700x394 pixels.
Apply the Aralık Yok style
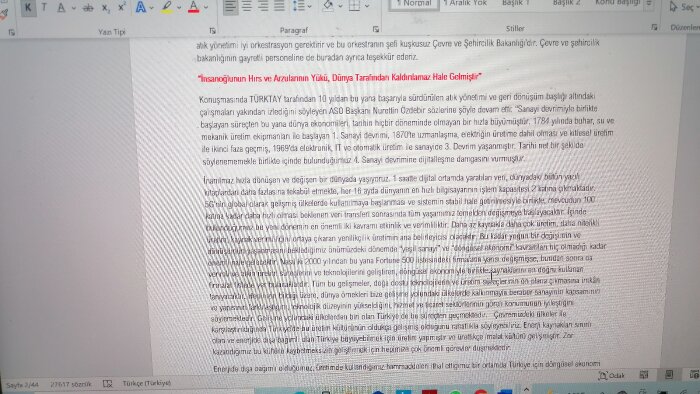point(466,4)
